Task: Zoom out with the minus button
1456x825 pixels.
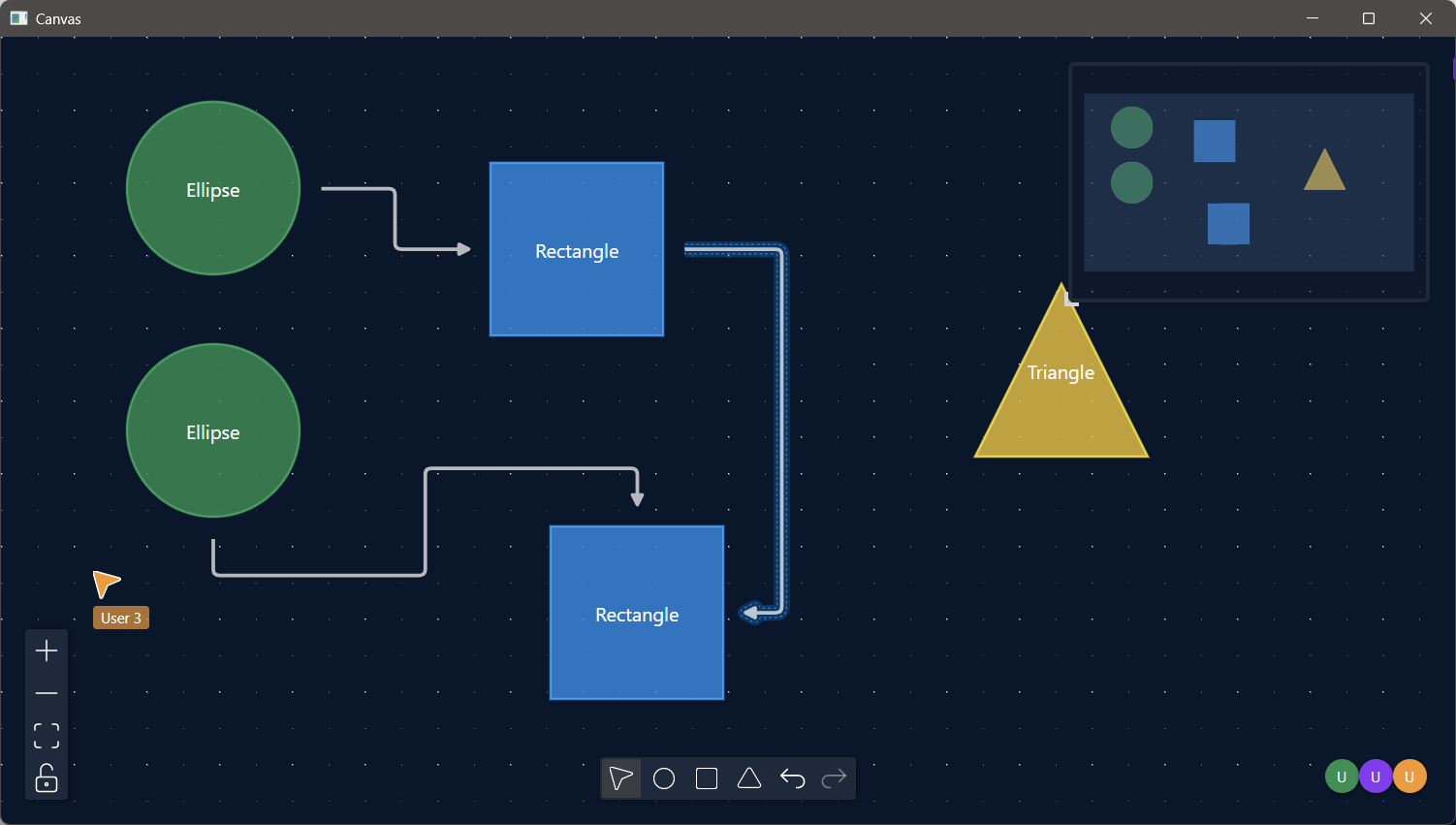Action: (47, 693)
